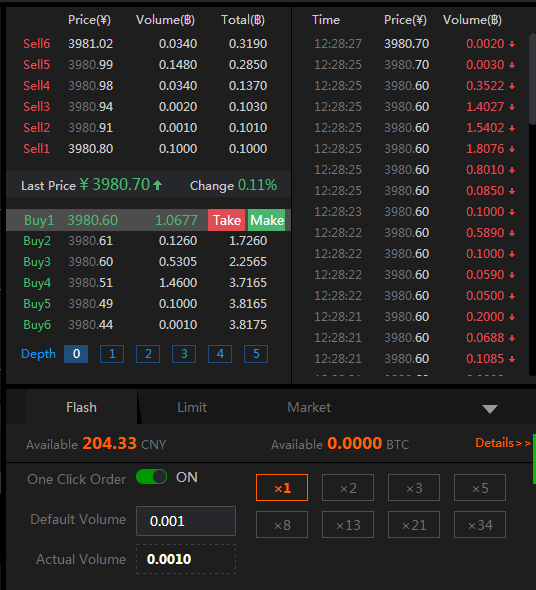Toggle the One Click Order switch

point(151,477)
